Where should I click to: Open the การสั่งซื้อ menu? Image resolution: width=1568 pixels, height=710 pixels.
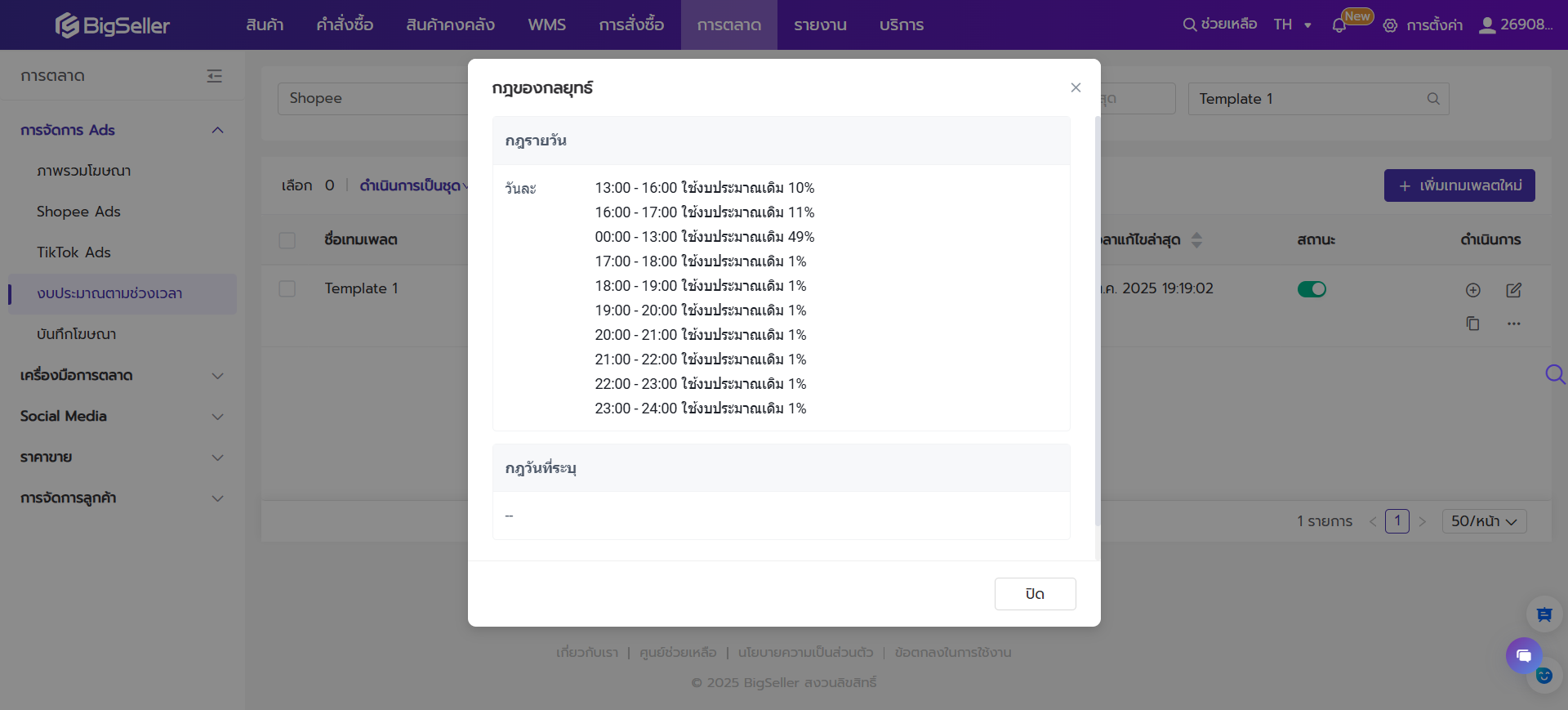tap(631, 25)
